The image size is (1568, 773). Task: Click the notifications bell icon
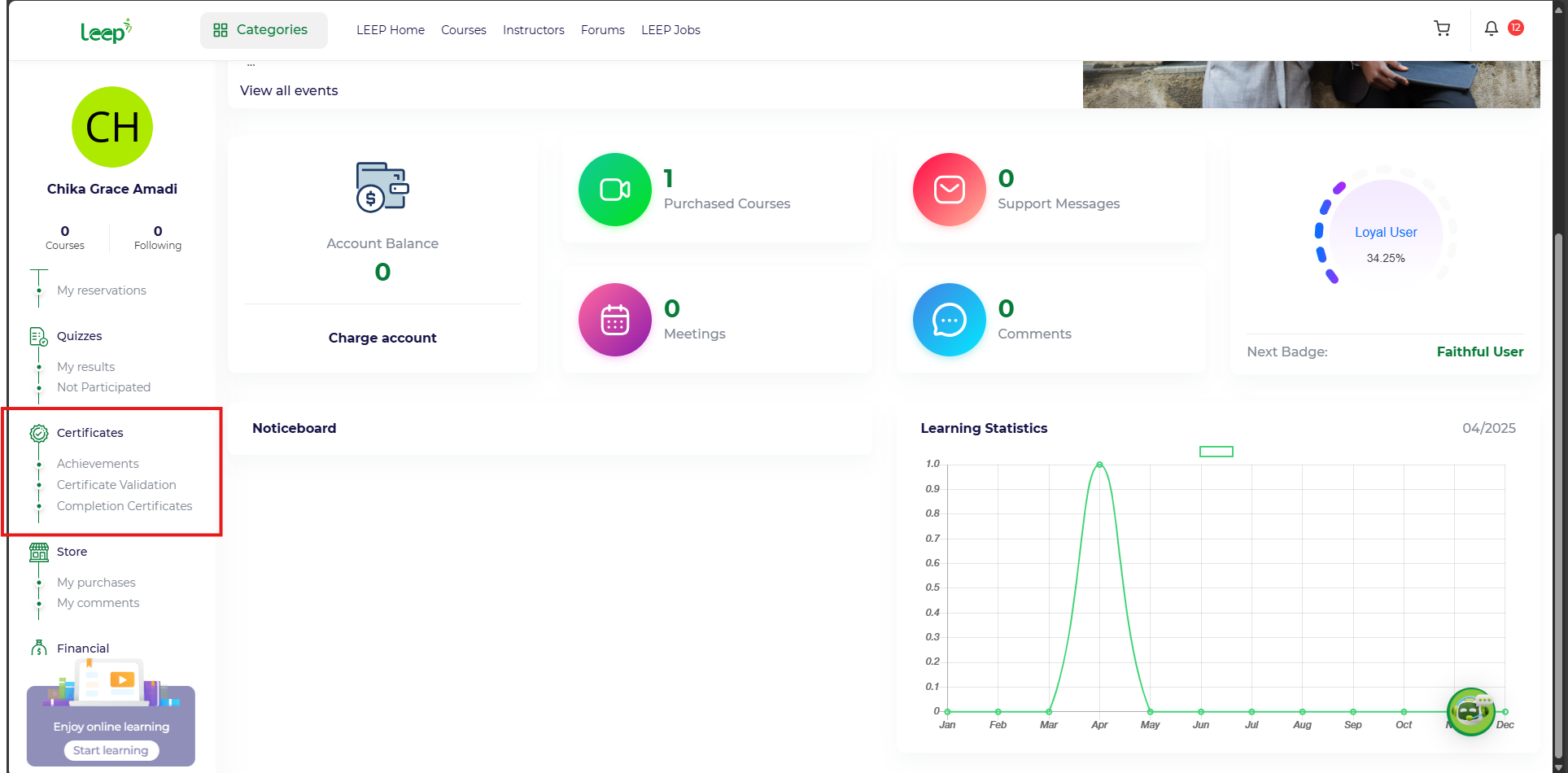pos(1491,29)
